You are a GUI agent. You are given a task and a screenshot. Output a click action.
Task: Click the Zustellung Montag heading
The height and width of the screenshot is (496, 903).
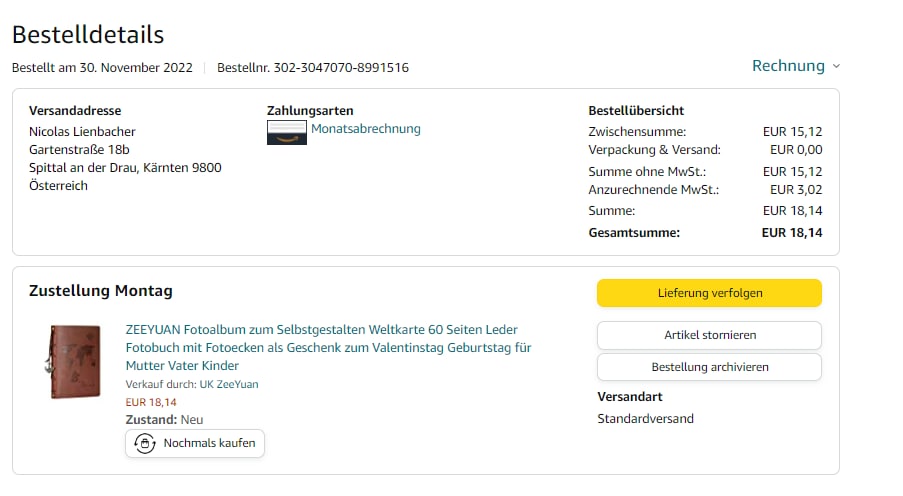coord(101,291)
